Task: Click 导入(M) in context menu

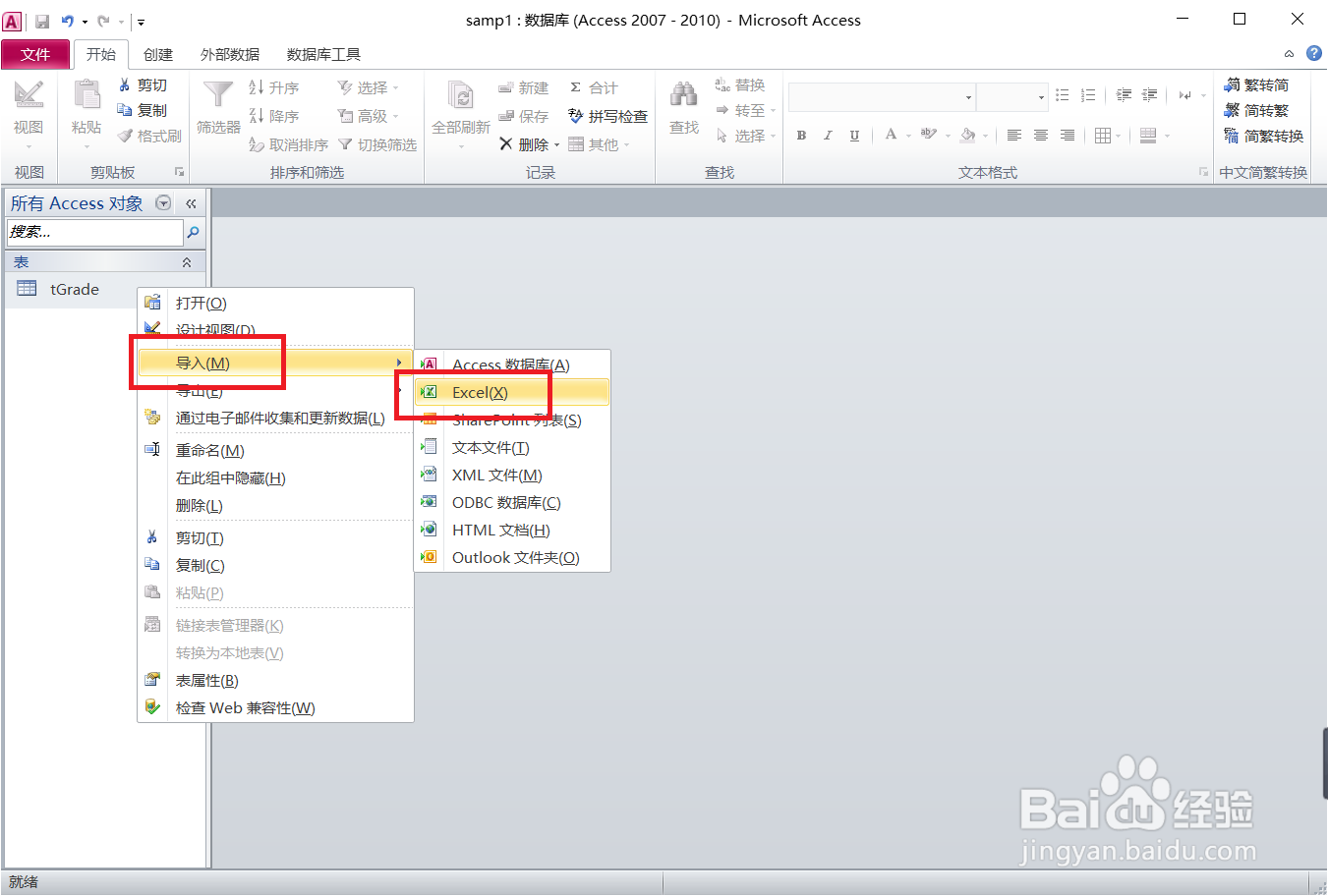Action: (275, 363)
